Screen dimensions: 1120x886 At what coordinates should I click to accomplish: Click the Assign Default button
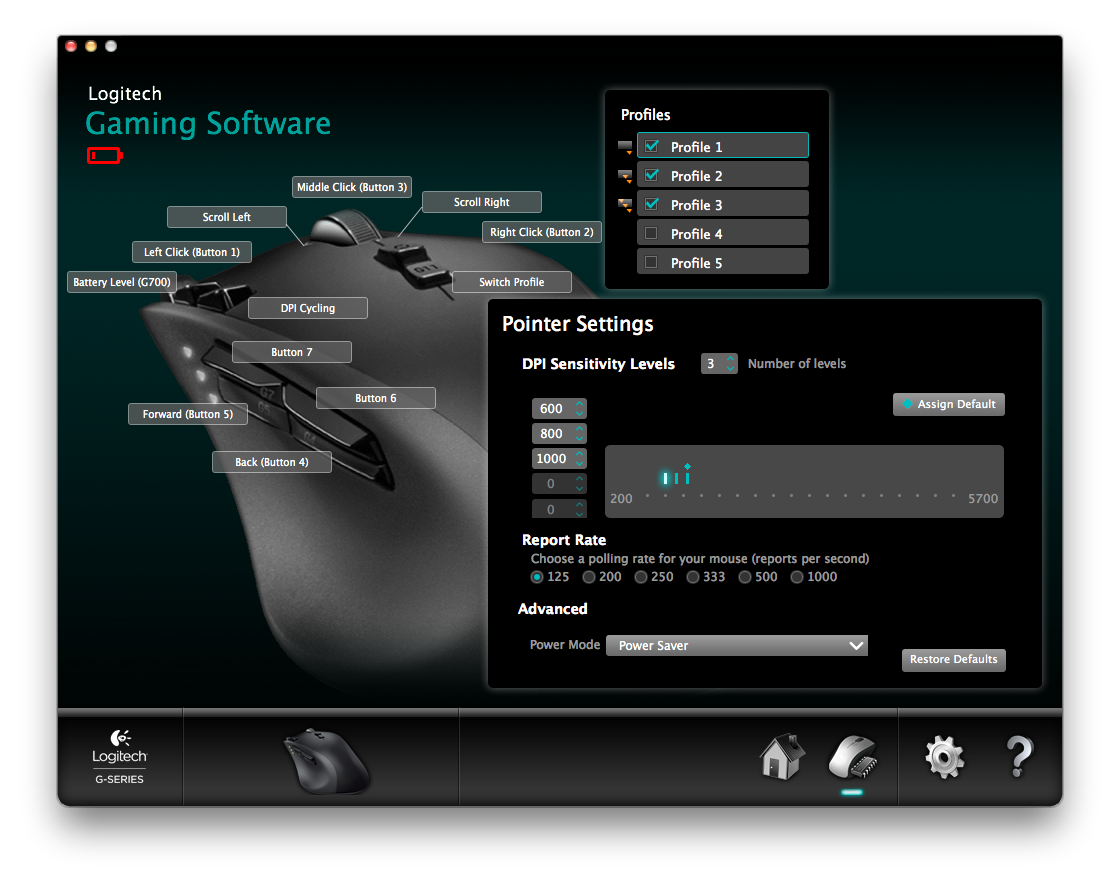(949, 404)
